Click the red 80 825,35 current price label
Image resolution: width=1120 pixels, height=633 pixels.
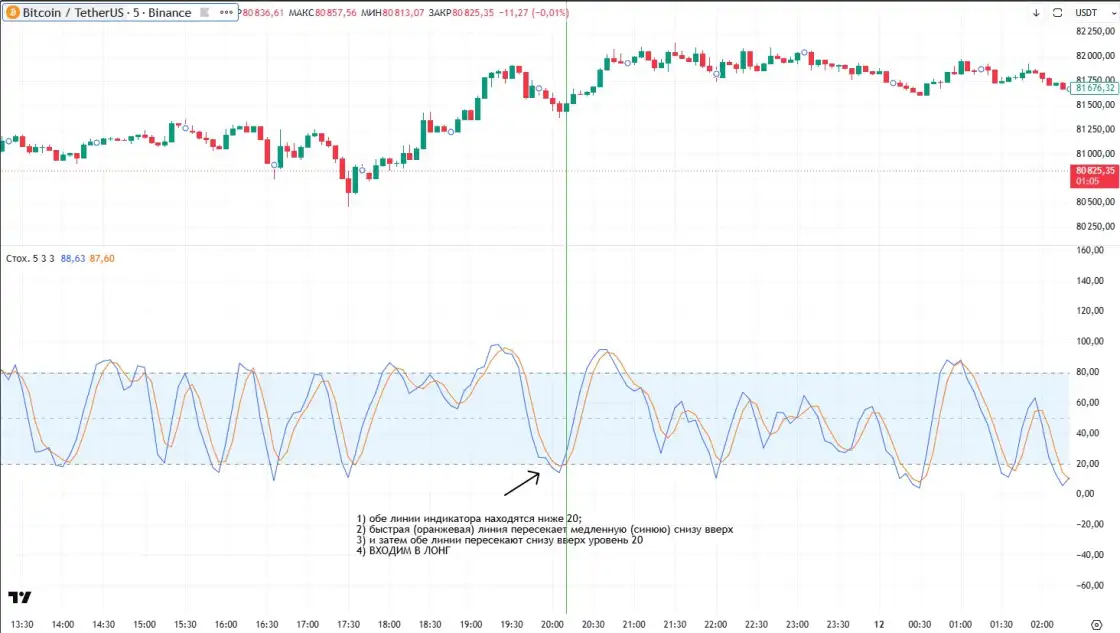point(1094,176)
